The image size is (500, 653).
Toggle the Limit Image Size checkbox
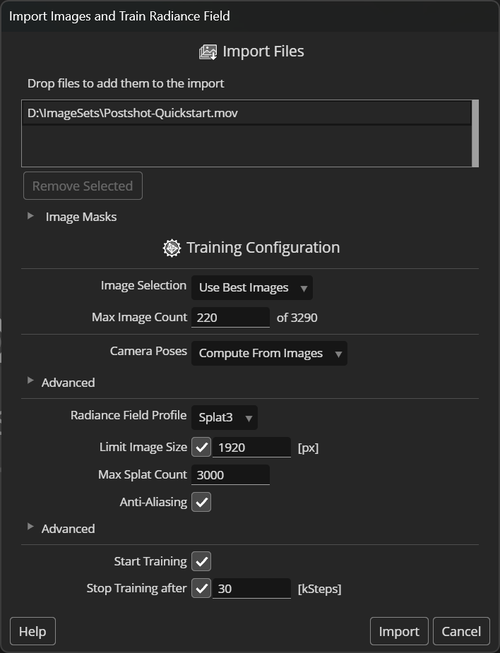click(201, 448)
